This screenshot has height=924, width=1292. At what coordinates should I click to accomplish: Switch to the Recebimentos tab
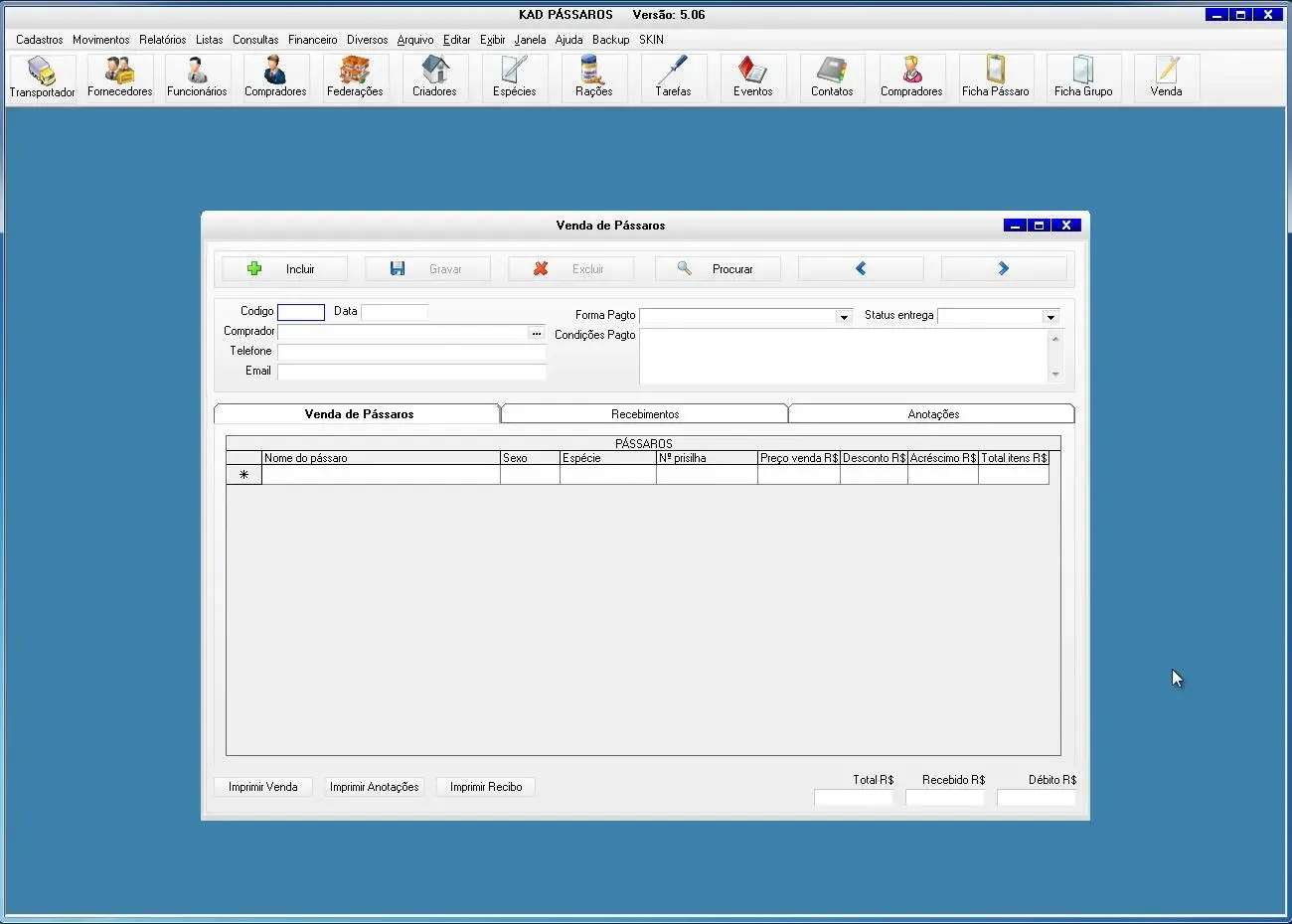click(x=645, y=414)
